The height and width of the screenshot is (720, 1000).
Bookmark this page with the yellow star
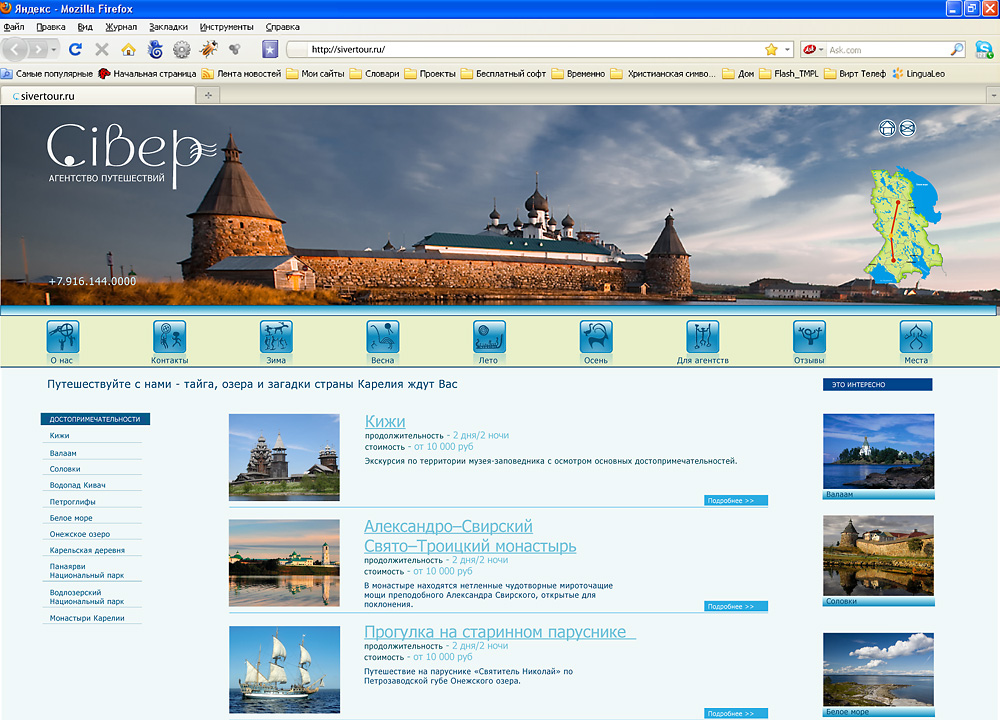pos(771,49)
